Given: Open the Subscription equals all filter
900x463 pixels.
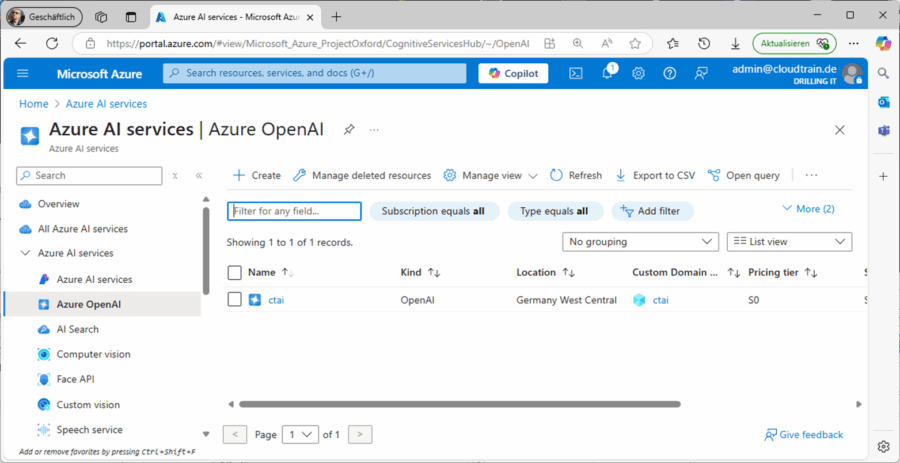Looking at the screenshot, I should pos(434,211).
